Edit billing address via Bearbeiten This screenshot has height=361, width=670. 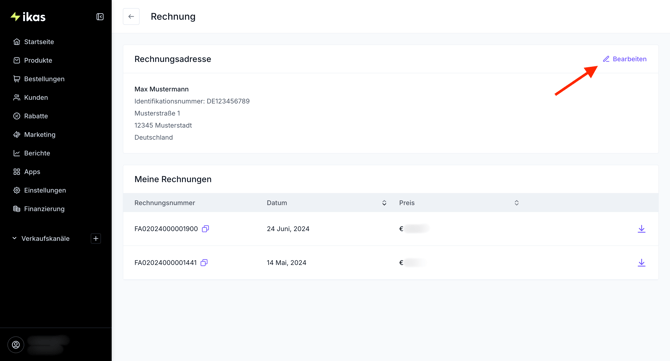[x=625, y=59]
